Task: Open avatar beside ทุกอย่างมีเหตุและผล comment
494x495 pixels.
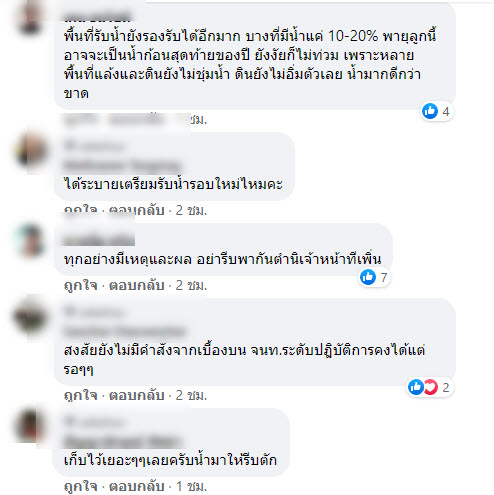Action: click(31, 241)
